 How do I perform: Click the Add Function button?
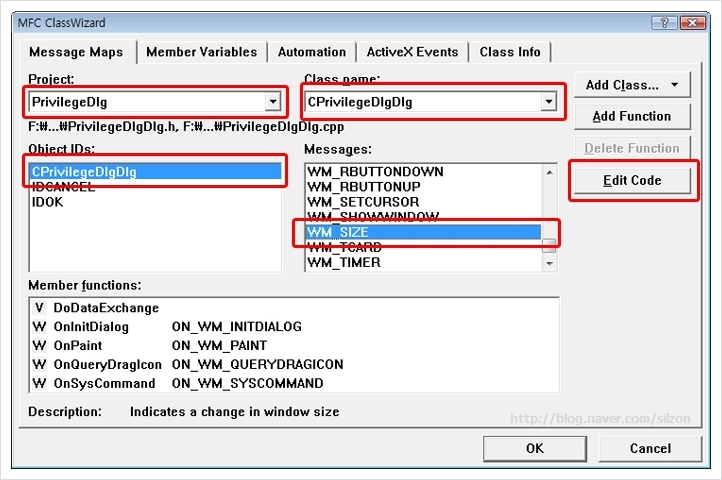632,117
